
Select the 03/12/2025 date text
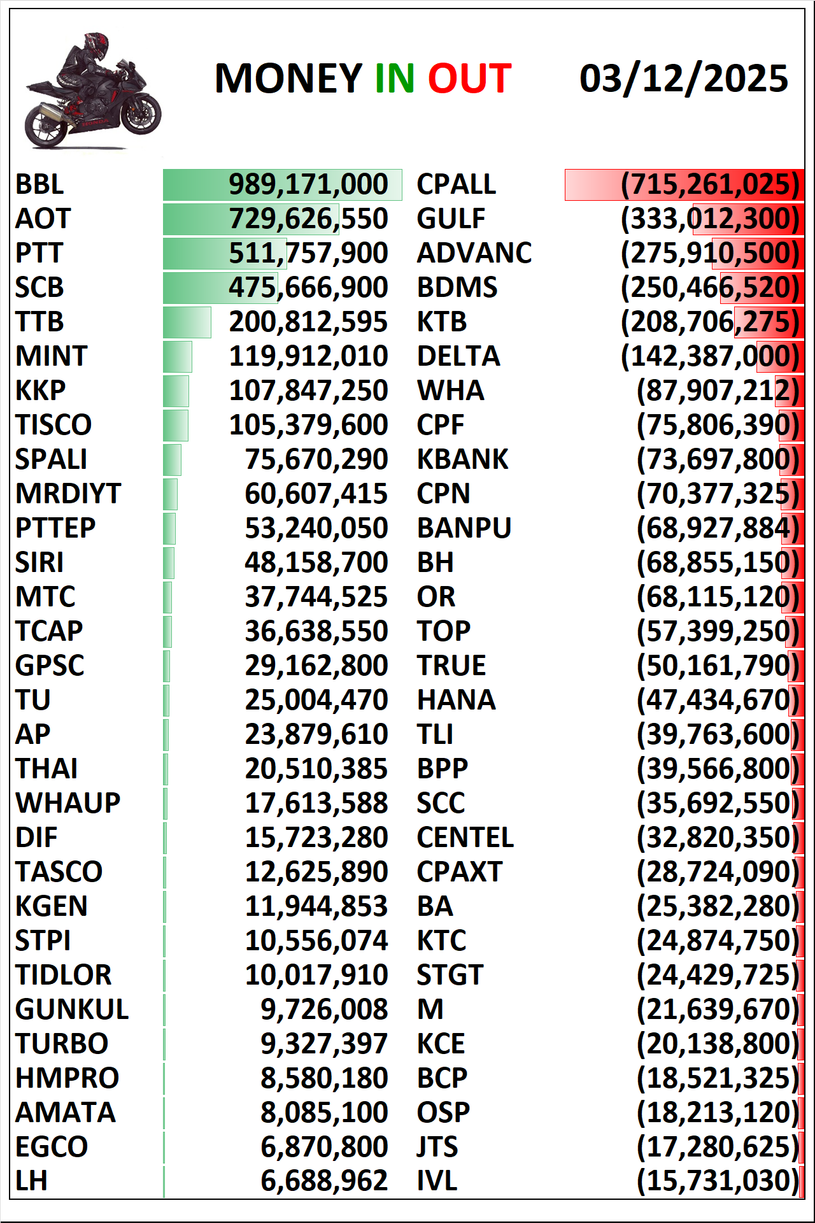(683, 79)
